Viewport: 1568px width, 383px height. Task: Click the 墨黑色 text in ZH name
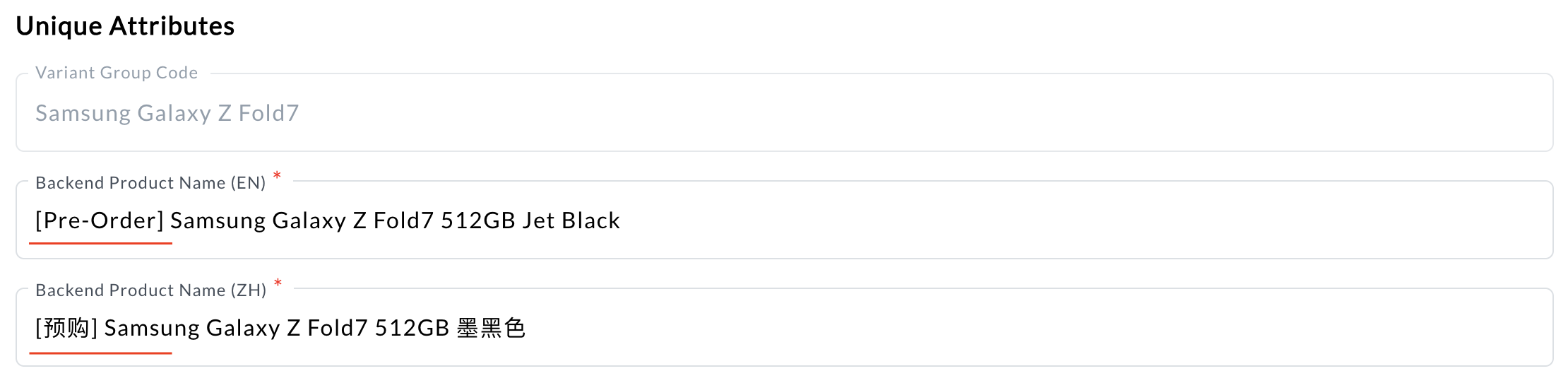[491, 328]
